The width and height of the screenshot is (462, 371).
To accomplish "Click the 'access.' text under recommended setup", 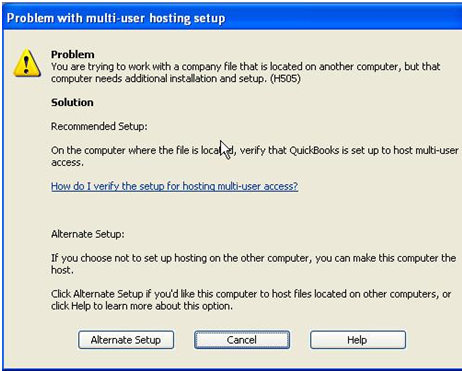I will pyautogui.click(x=67, y=163).
